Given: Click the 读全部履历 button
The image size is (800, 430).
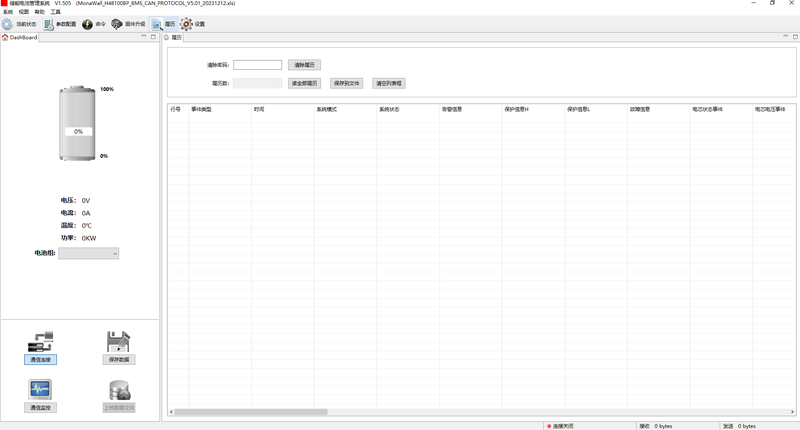Looking at the screenshot, I should click(x=304, y=84).
